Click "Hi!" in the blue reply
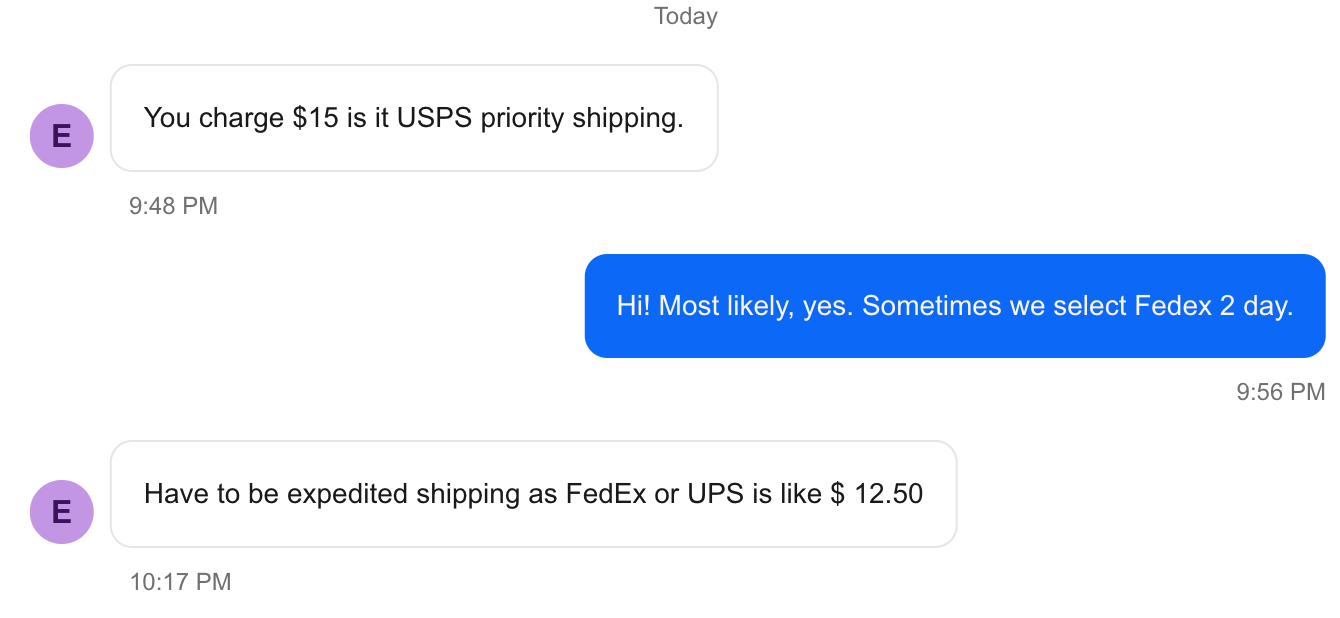 pos(634,306)
